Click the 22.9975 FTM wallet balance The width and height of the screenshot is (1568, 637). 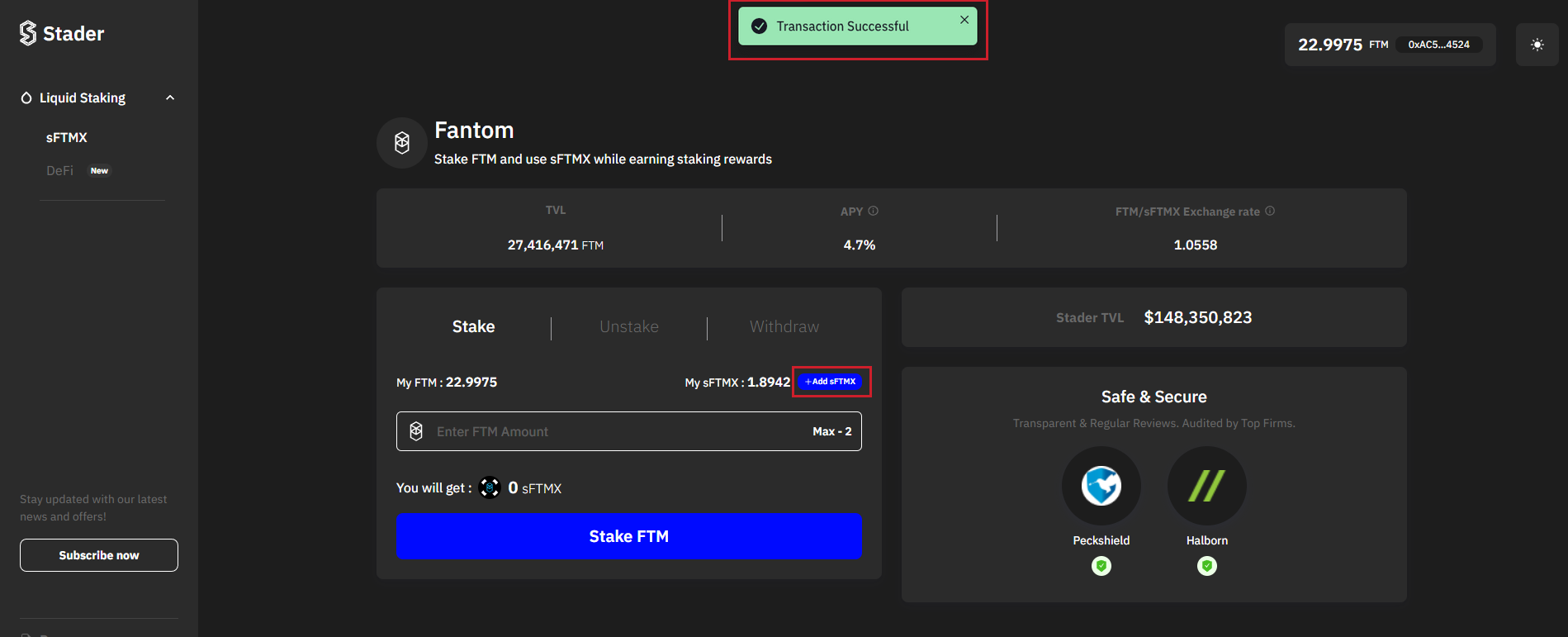click(x=1343, y=45)
